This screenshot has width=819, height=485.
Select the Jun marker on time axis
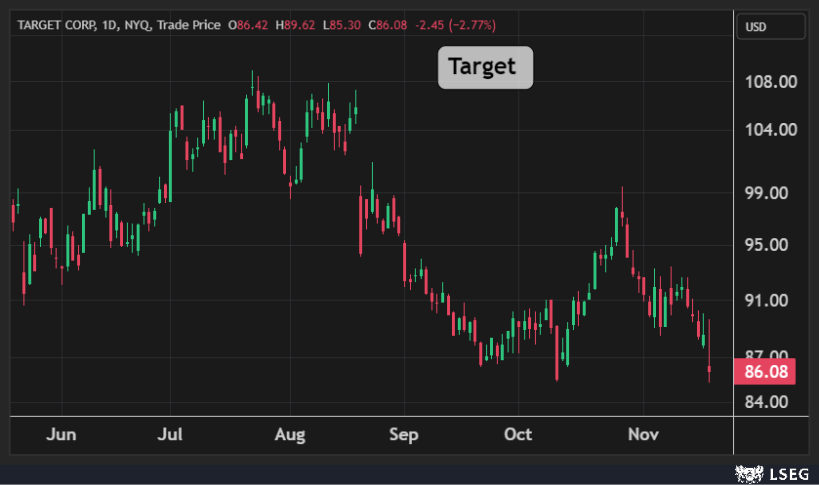(x=62, y=435)
